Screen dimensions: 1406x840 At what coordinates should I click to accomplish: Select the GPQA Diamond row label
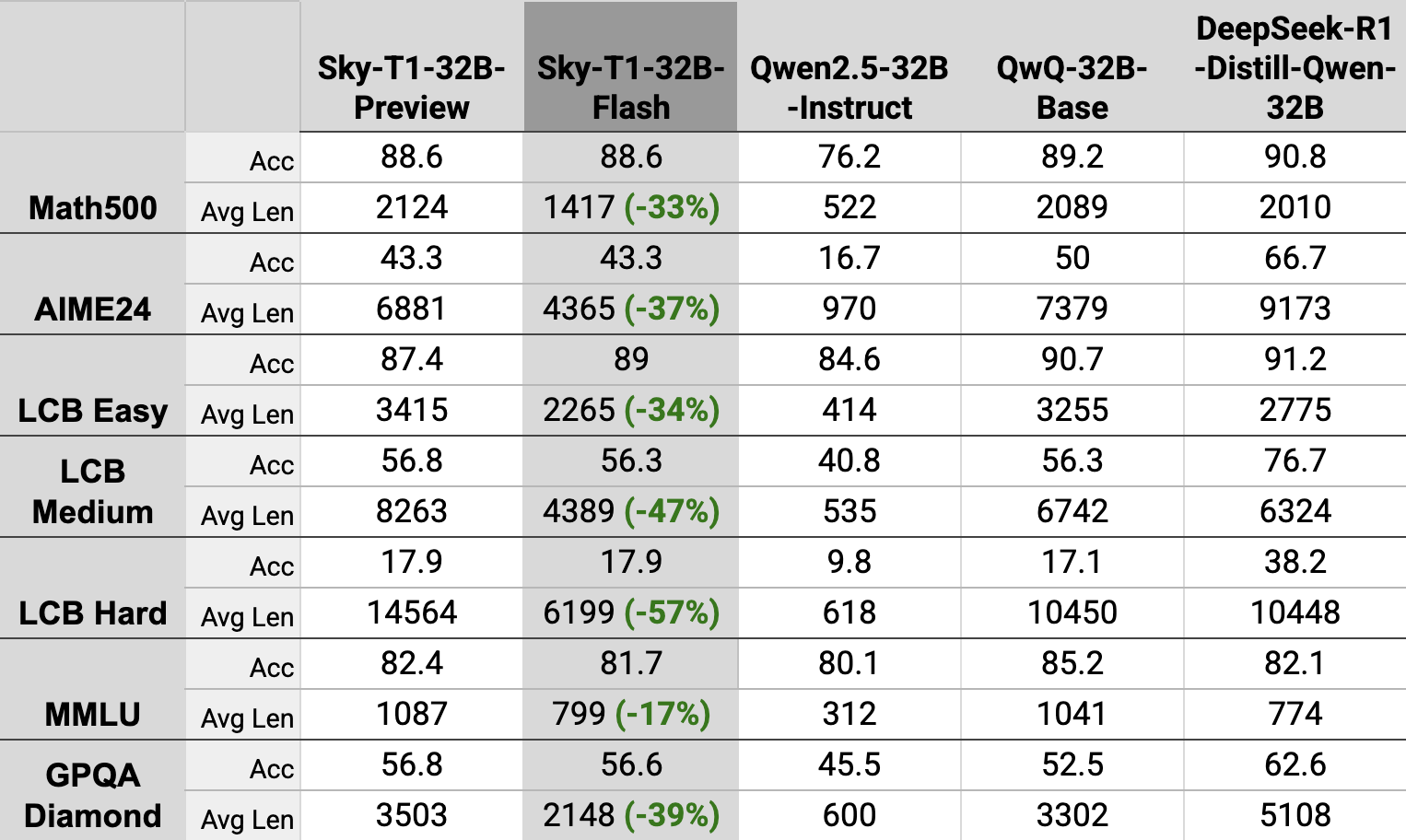click(92, 795)
